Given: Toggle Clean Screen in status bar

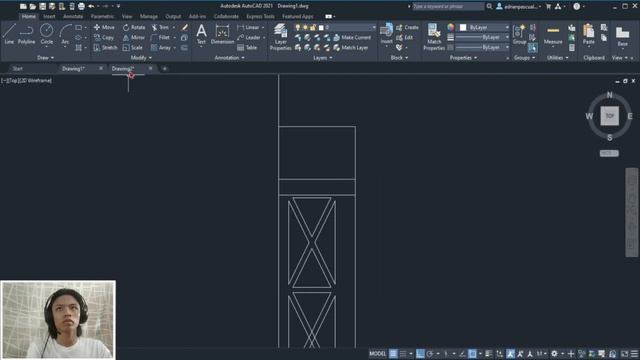Looking at the screenshot, I should (x=624, y=353).
